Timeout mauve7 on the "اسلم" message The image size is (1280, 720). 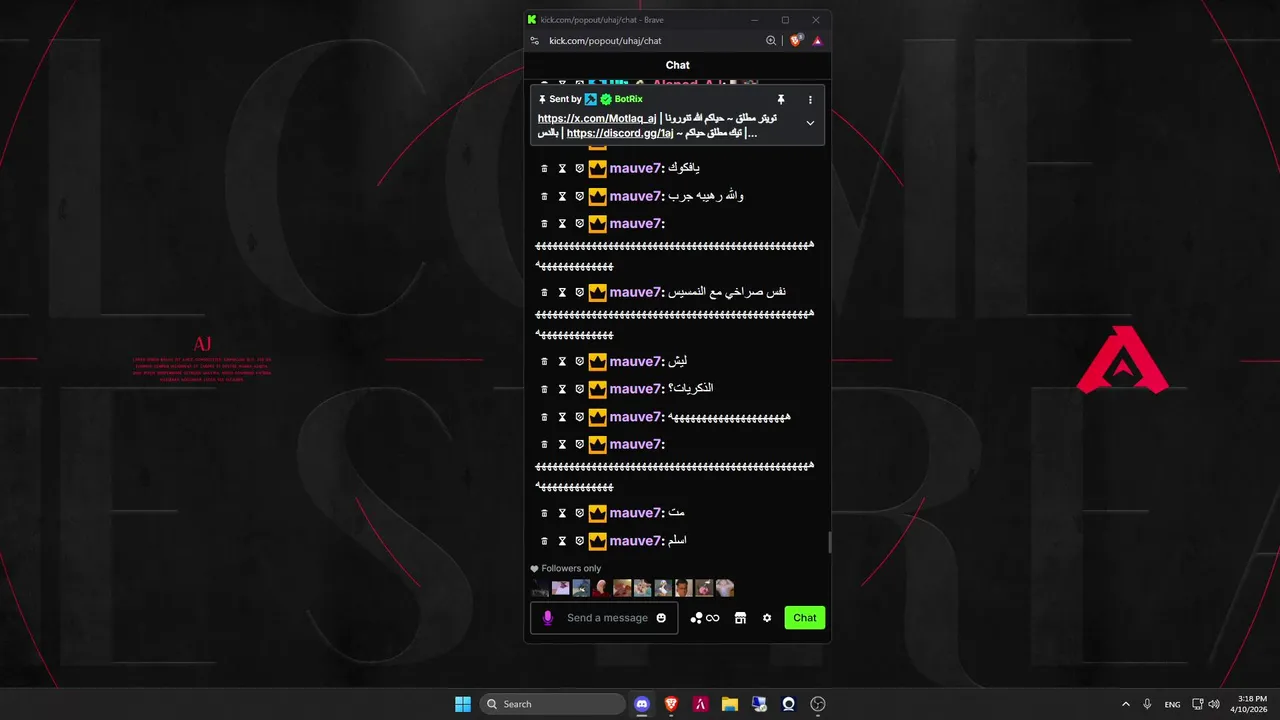click(562, 541)
